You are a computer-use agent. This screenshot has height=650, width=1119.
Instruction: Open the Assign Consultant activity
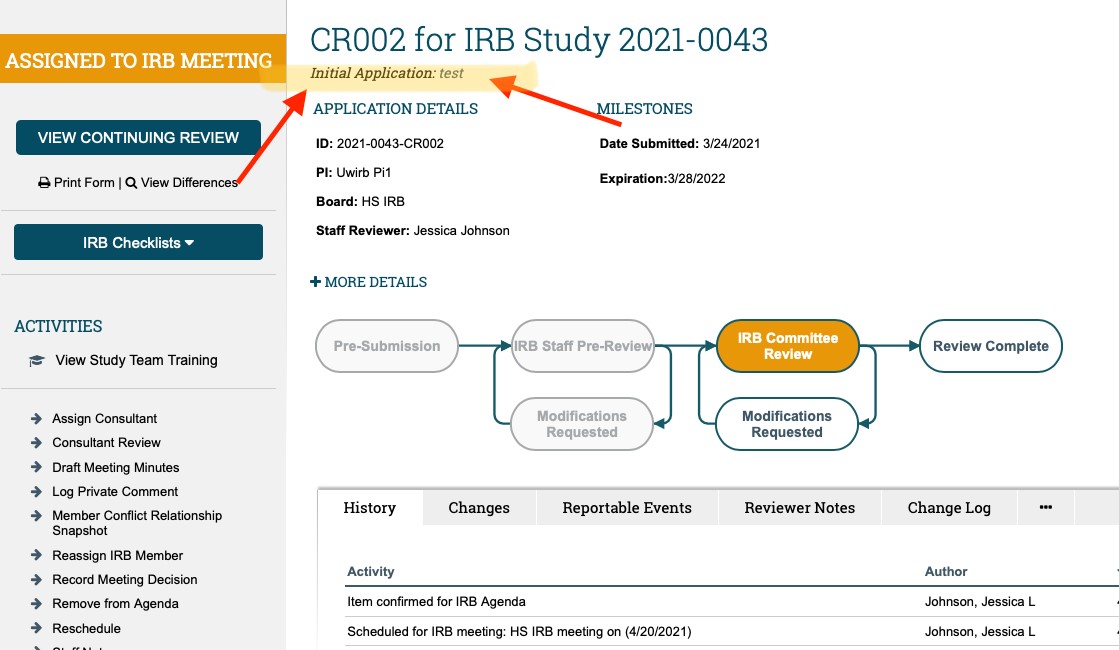(104, 419)
